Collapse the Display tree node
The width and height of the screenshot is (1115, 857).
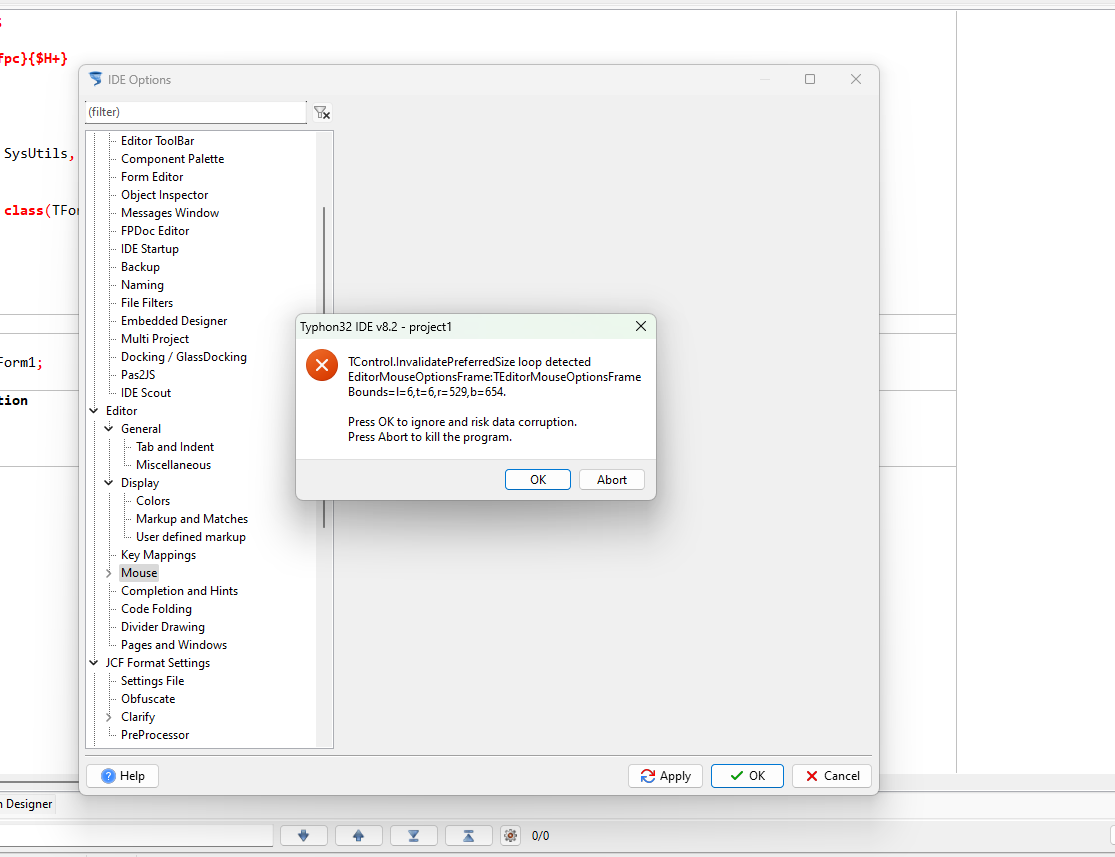coord(109,482)
